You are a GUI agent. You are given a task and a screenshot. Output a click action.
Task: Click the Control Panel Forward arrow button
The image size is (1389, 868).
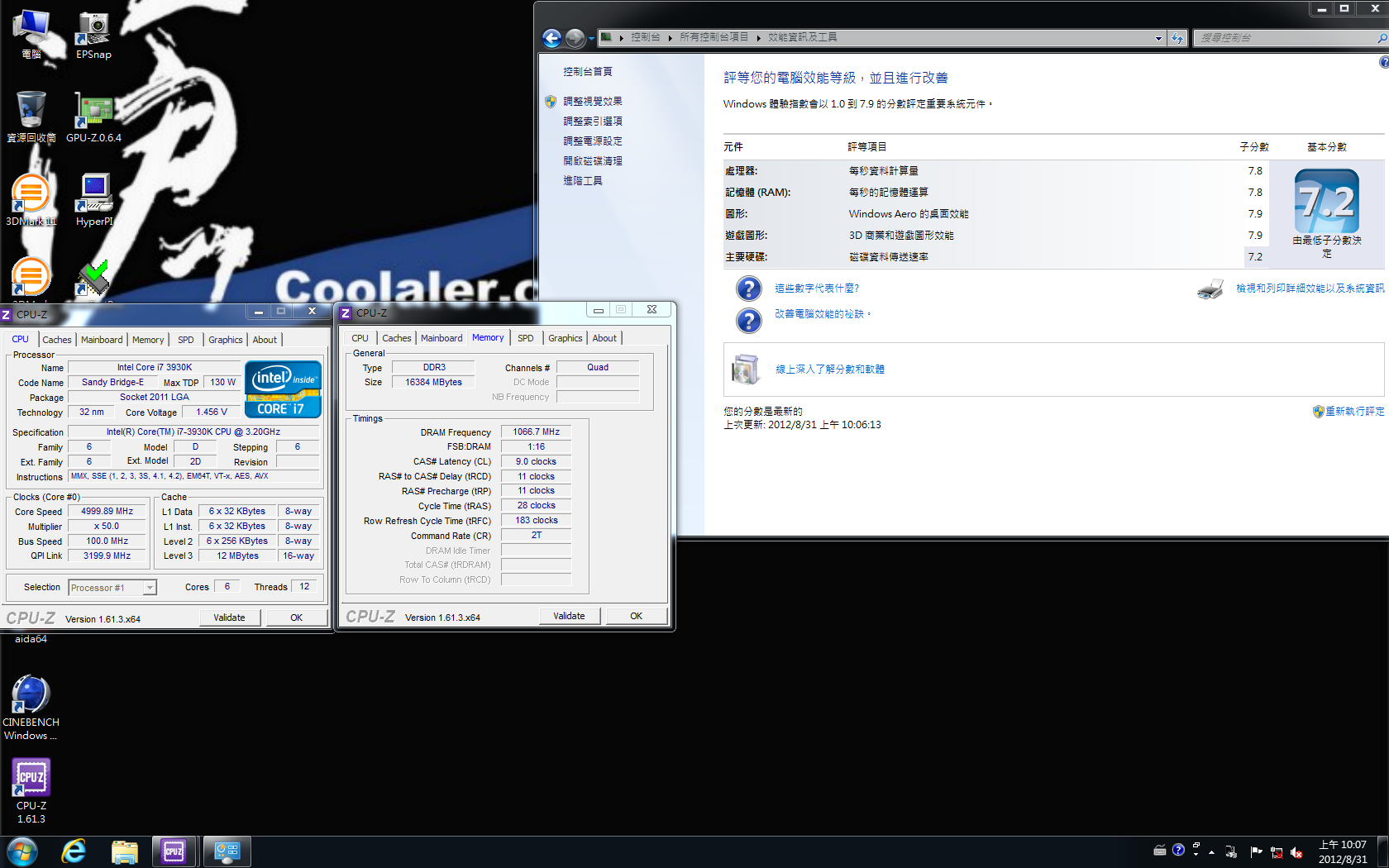[575, 38]
